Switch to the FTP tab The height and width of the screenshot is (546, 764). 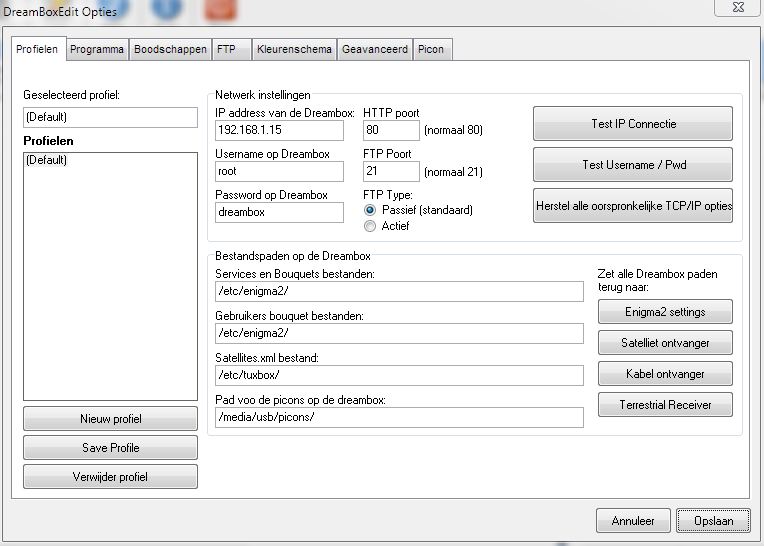[x=231, y=50]
